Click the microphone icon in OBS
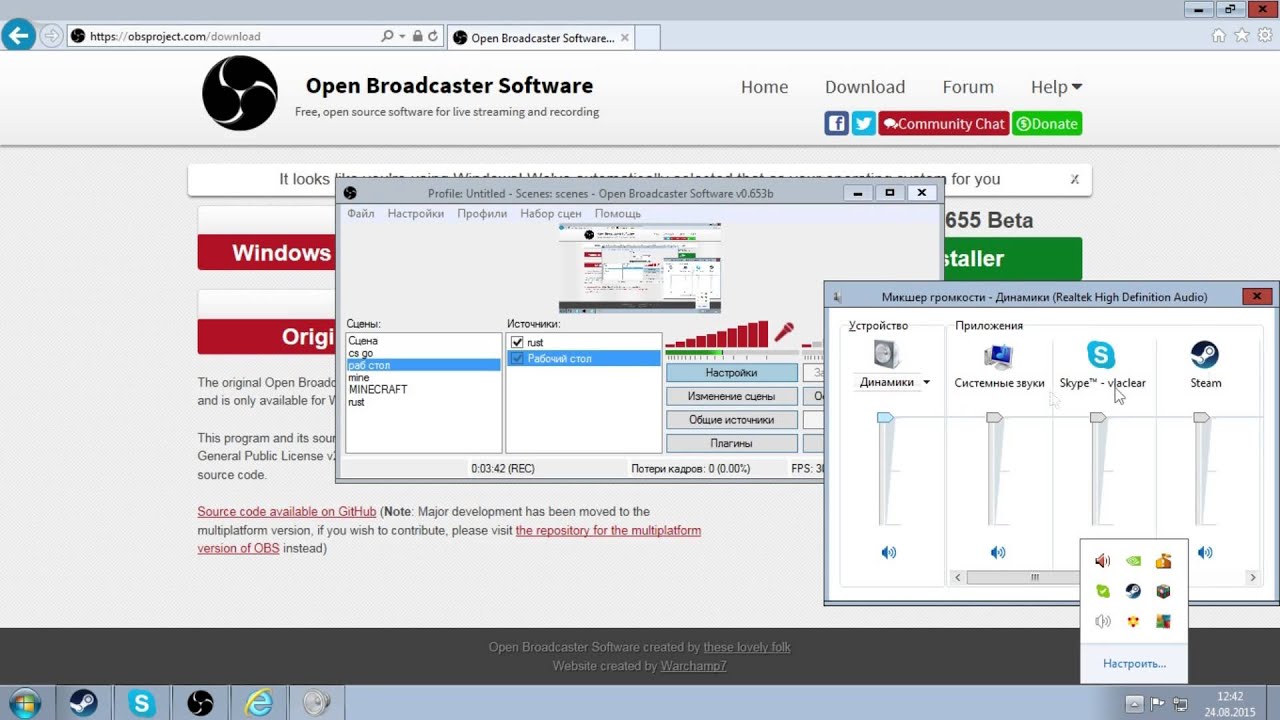Image resolution: width=1280 pixels, height=720 pixels. coord(784,332)
